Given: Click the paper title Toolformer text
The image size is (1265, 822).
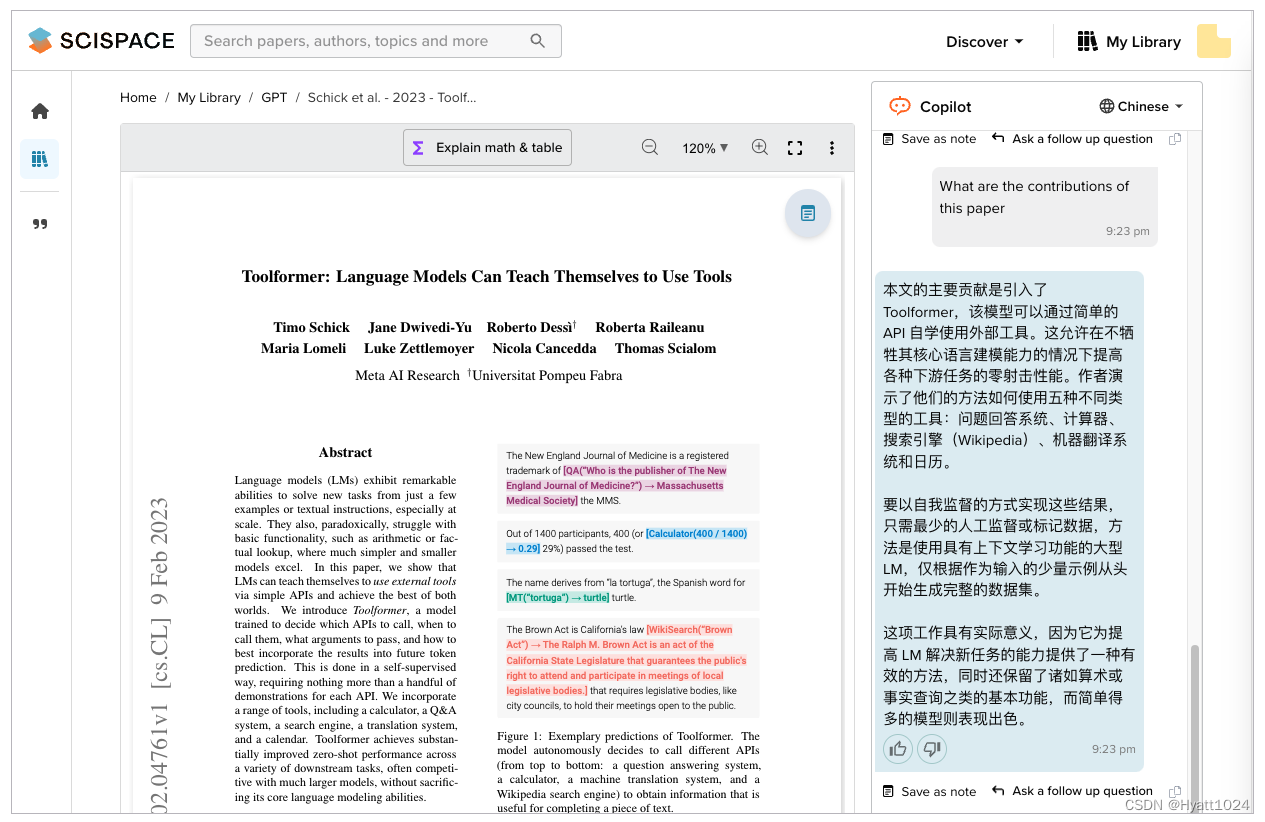Looking at the screenshot, I should (x=487, y=276).
